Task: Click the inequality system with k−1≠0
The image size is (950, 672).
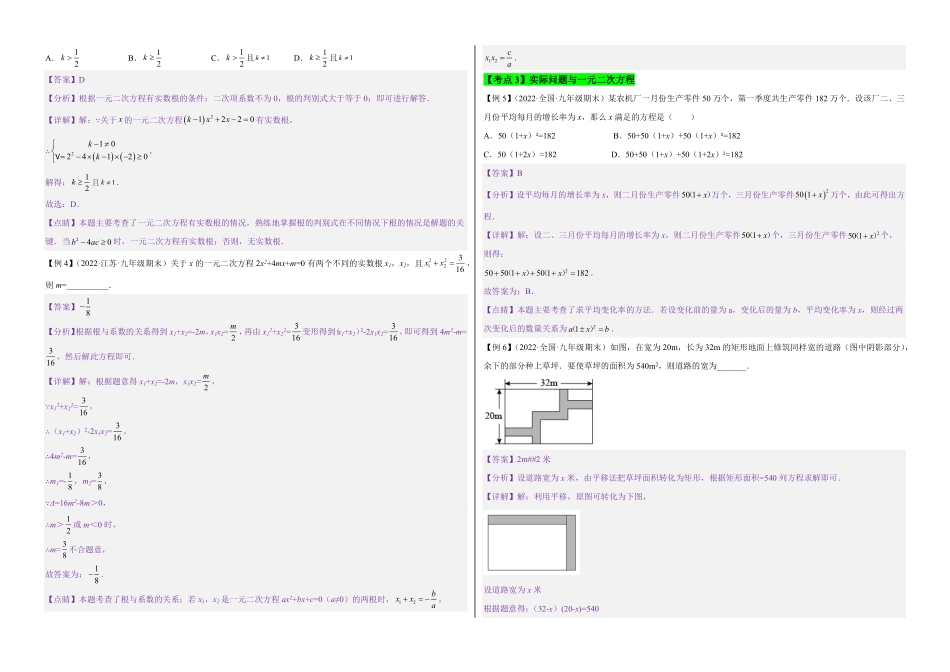Action: point(98,150)
